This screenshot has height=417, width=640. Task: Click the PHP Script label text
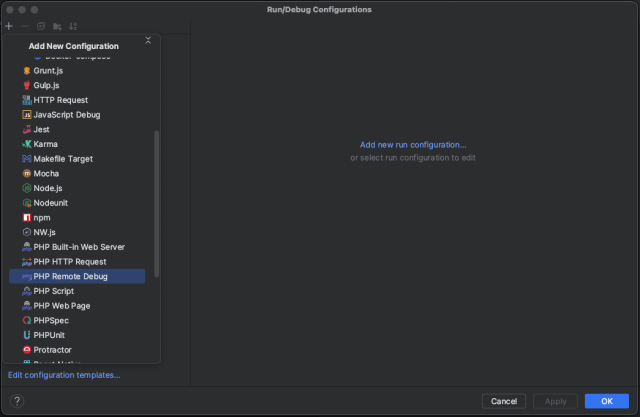tap(53, 291)
